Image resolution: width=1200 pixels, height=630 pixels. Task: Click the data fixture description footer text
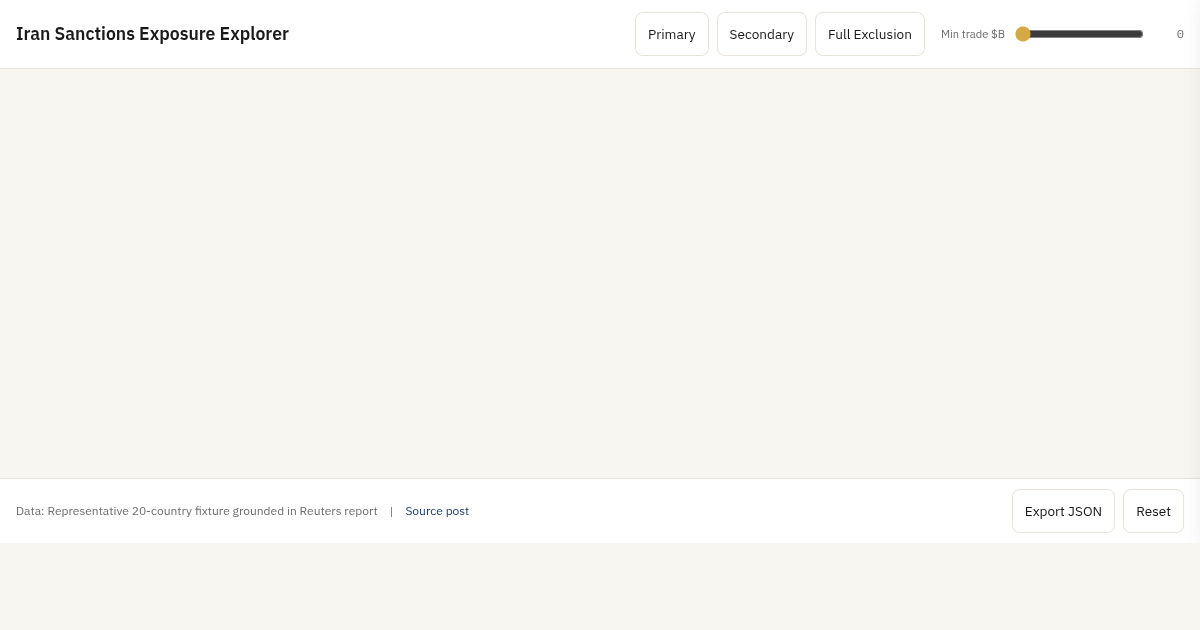coord(197,511)
